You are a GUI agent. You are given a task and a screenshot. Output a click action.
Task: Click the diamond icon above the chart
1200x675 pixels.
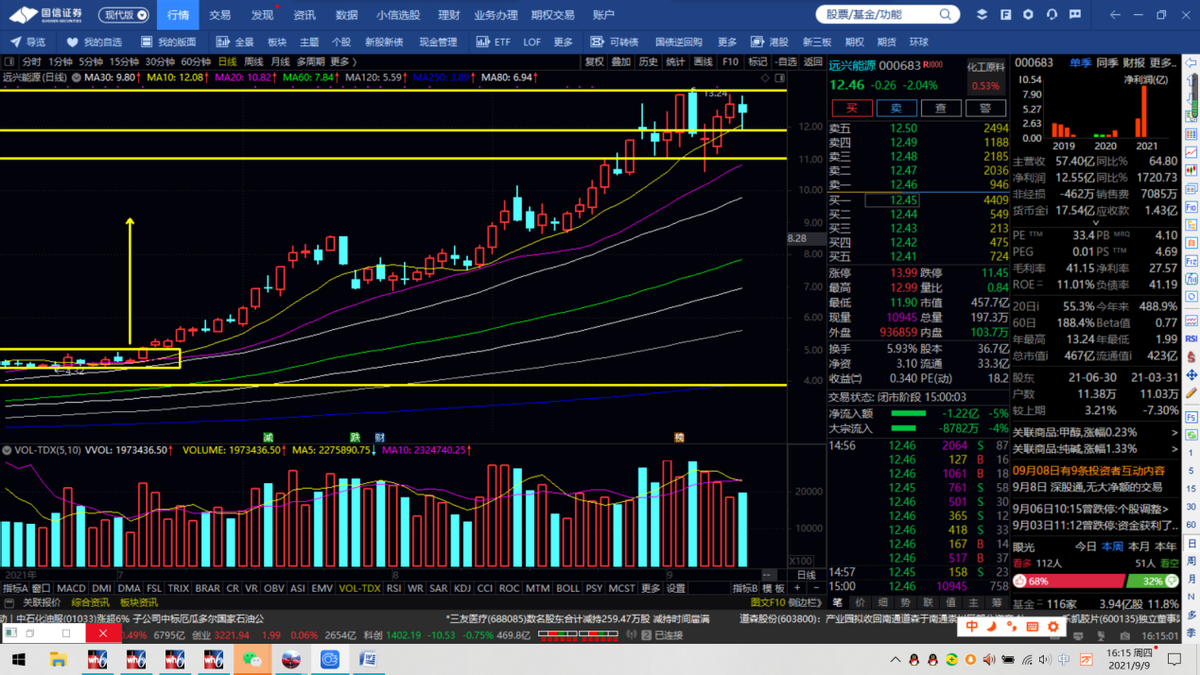tap(767, 77)
